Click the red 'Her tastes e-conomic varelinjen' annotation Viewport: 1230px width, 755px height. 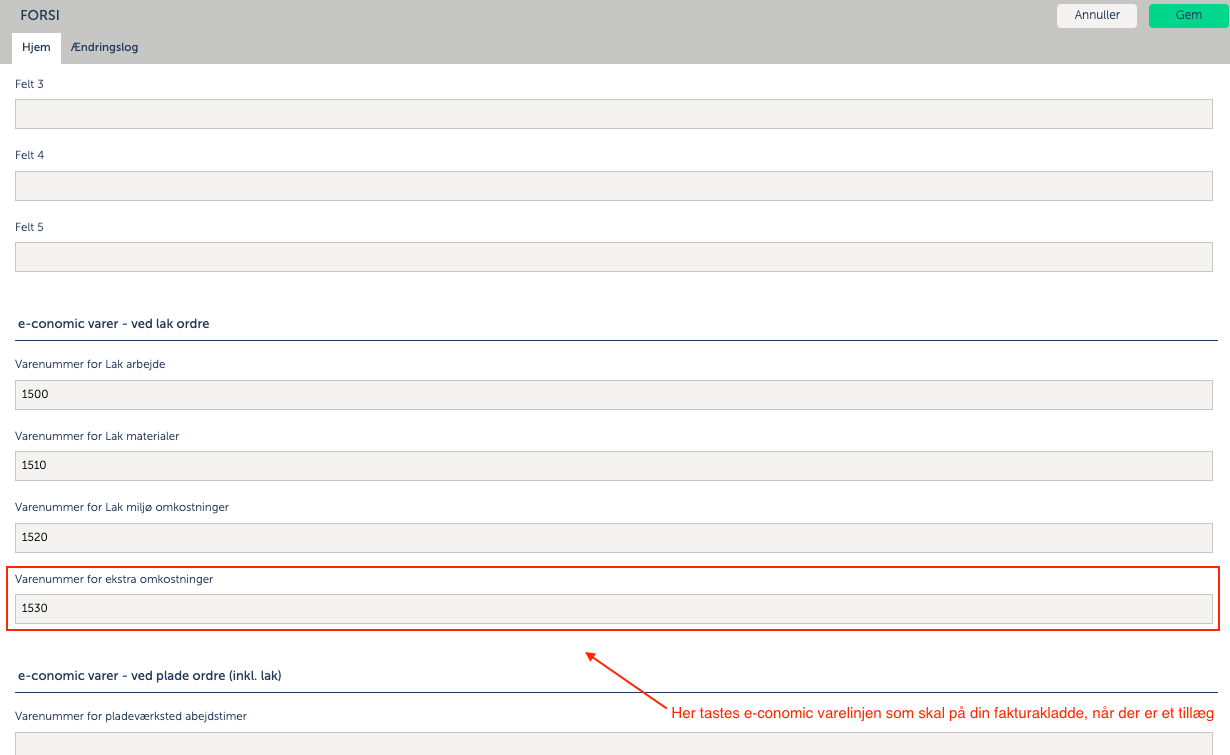pos(941,713)
